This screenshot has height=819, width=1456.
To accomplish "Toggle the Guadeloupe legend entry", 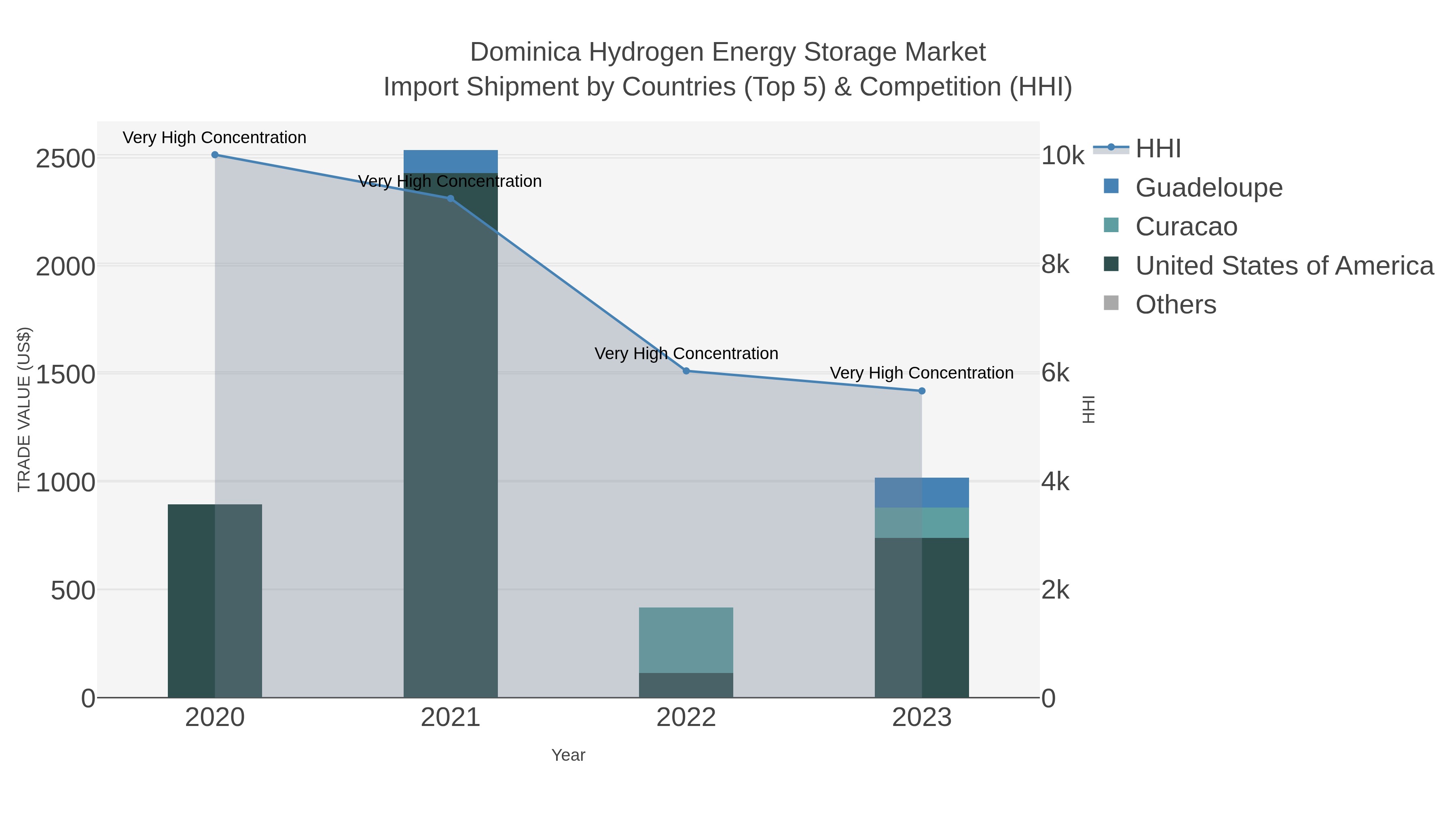I will click(x=1193, y=188).
